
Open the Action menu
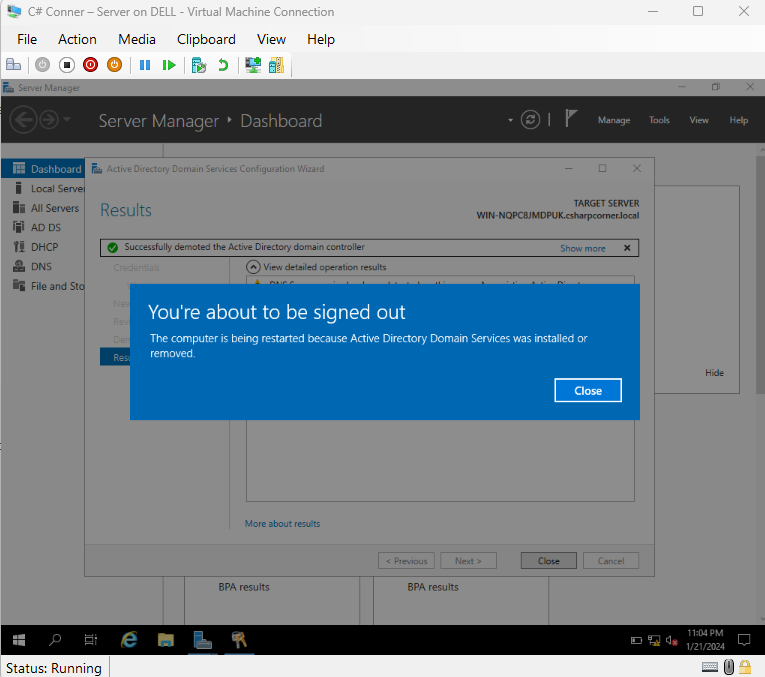coord(77,39)
